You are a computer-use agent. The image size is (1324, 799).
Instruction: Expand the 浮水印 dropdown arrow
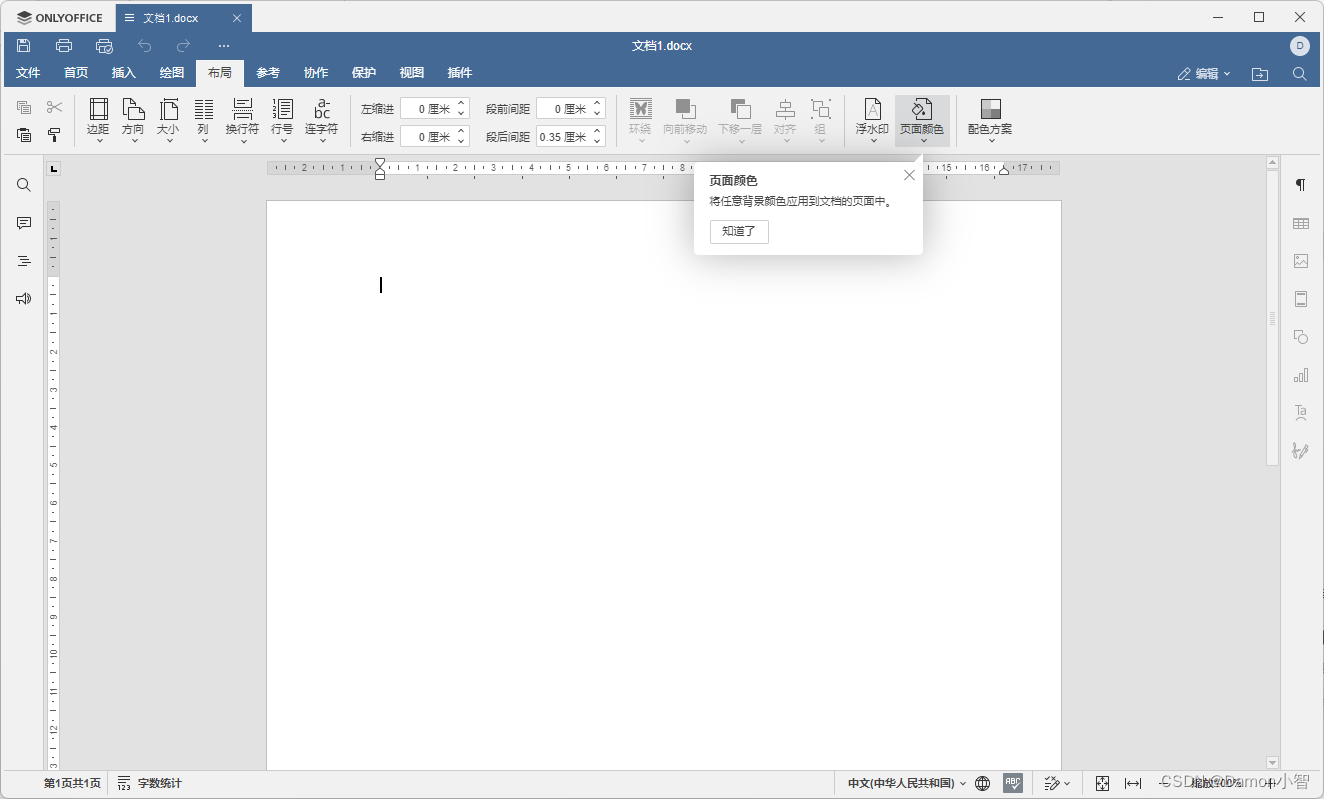tap(872, 141)
